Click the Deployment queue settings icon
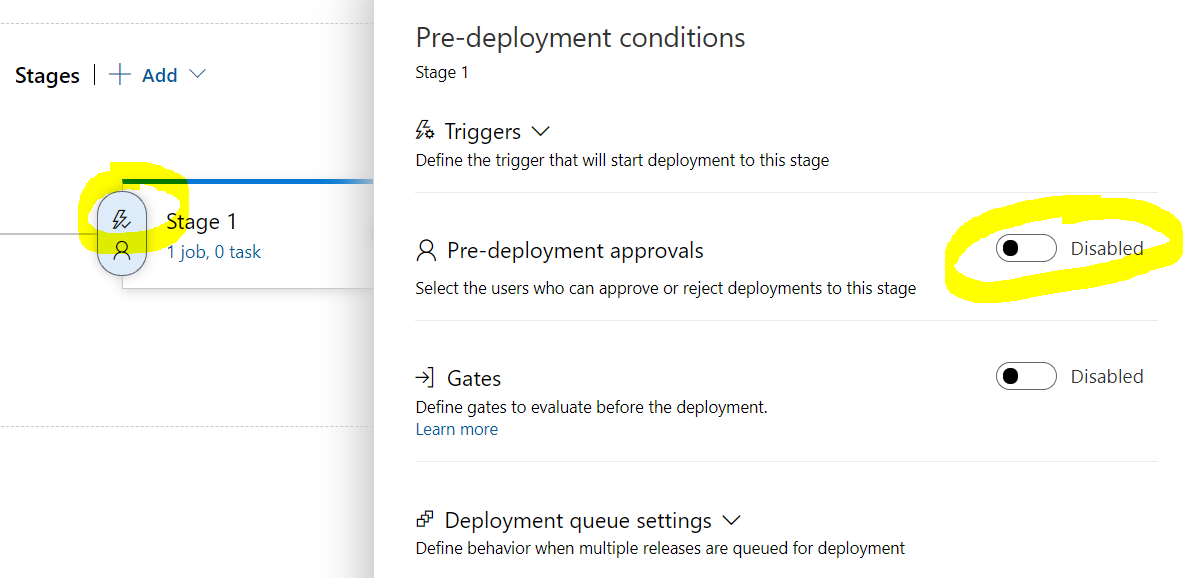 pyautogui.click(x=425, y=519)
